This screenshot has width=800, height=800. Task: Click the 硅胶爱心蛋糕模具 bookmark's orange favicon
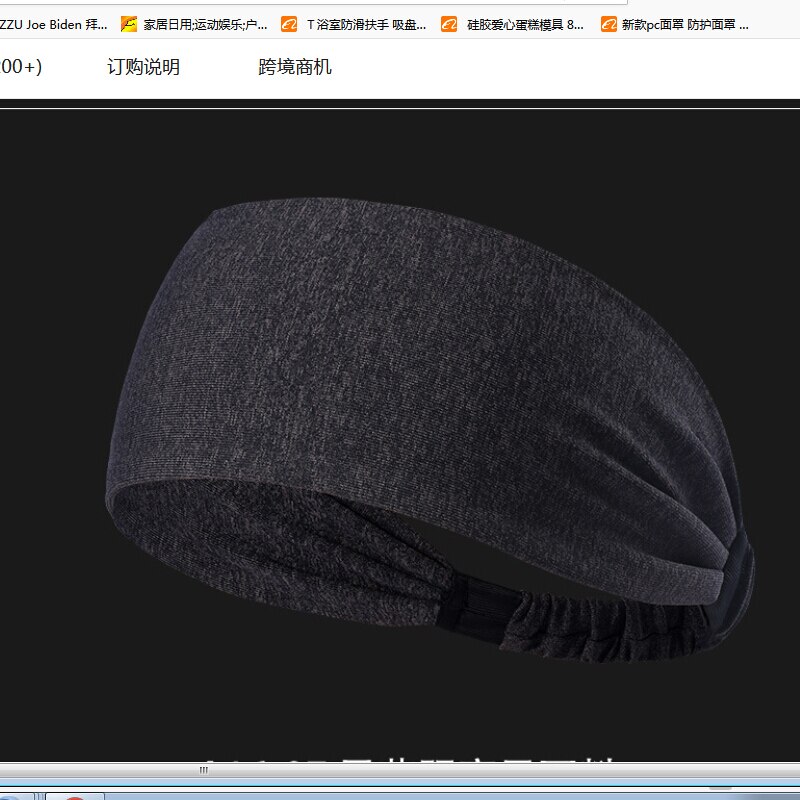coord(449,24)
